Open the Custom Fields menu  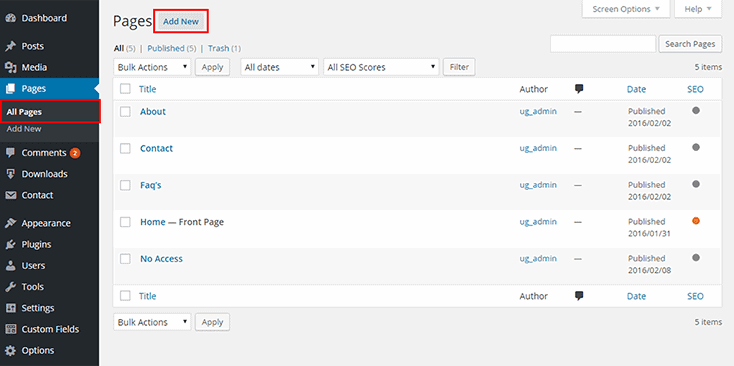[x=49, y=329]
